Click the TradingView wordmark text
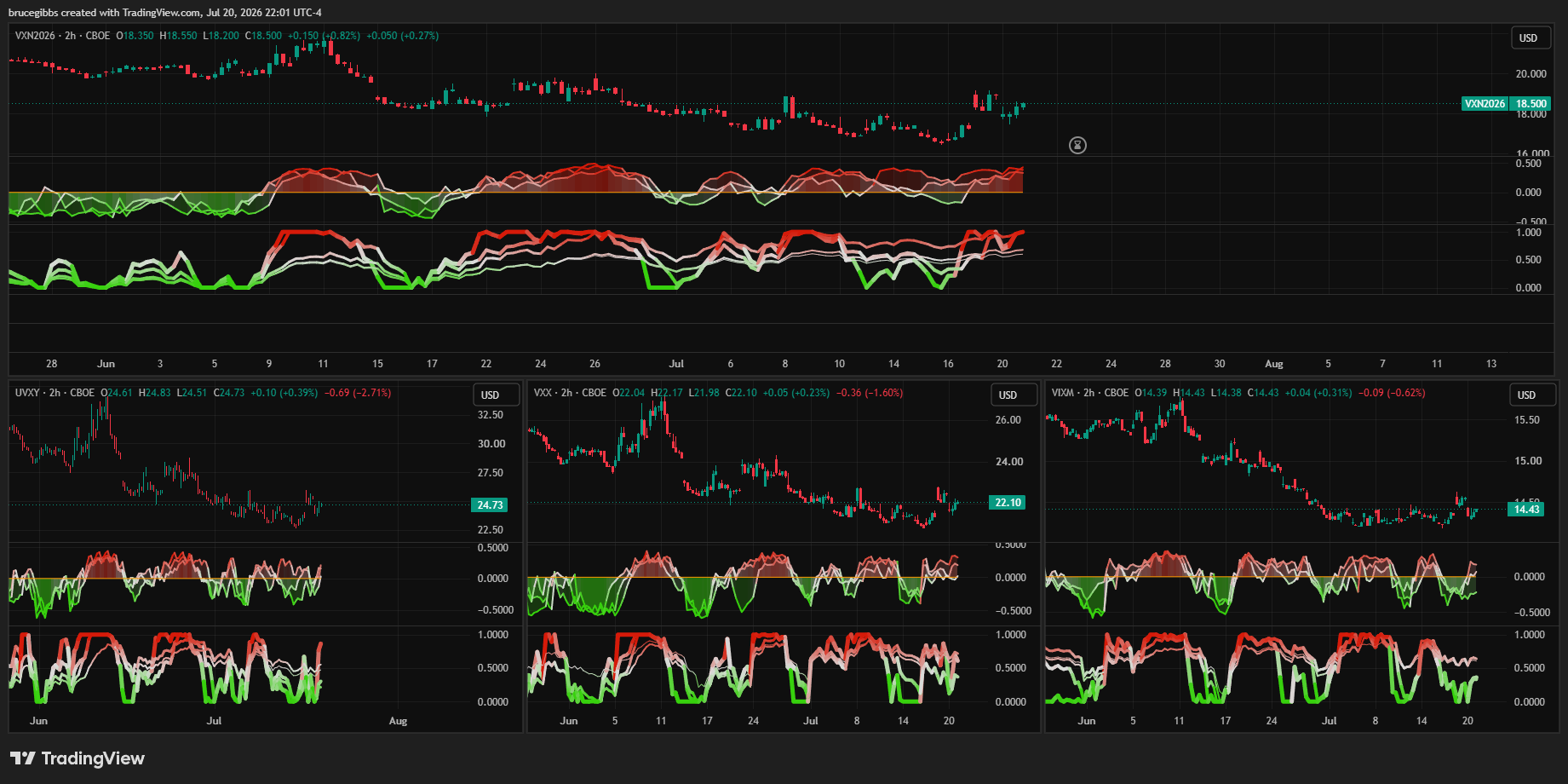This screenshot has height=784, width=1568. click(93, 758)
